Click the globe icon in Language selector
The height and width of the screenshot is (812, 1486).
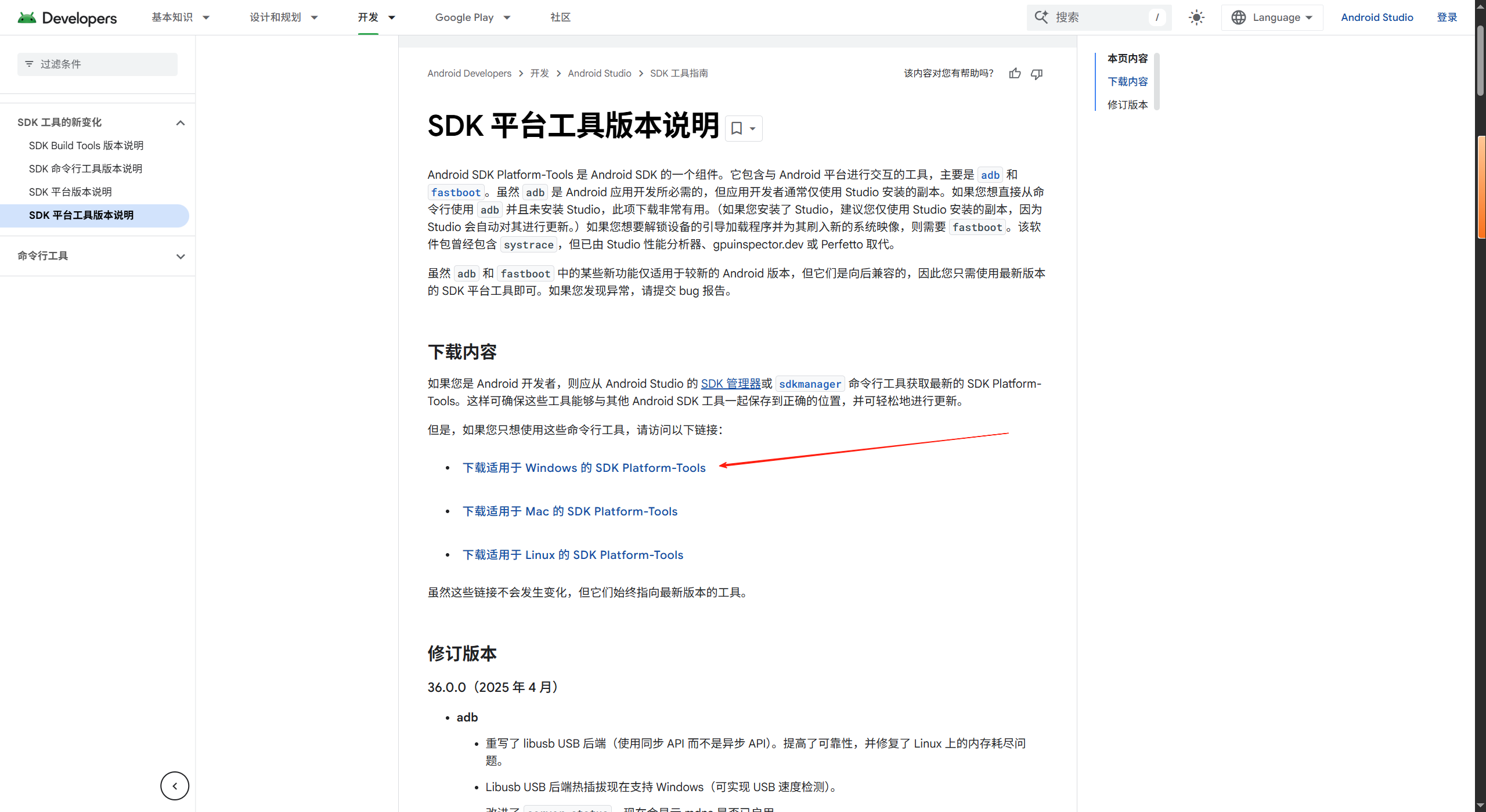1238,17
